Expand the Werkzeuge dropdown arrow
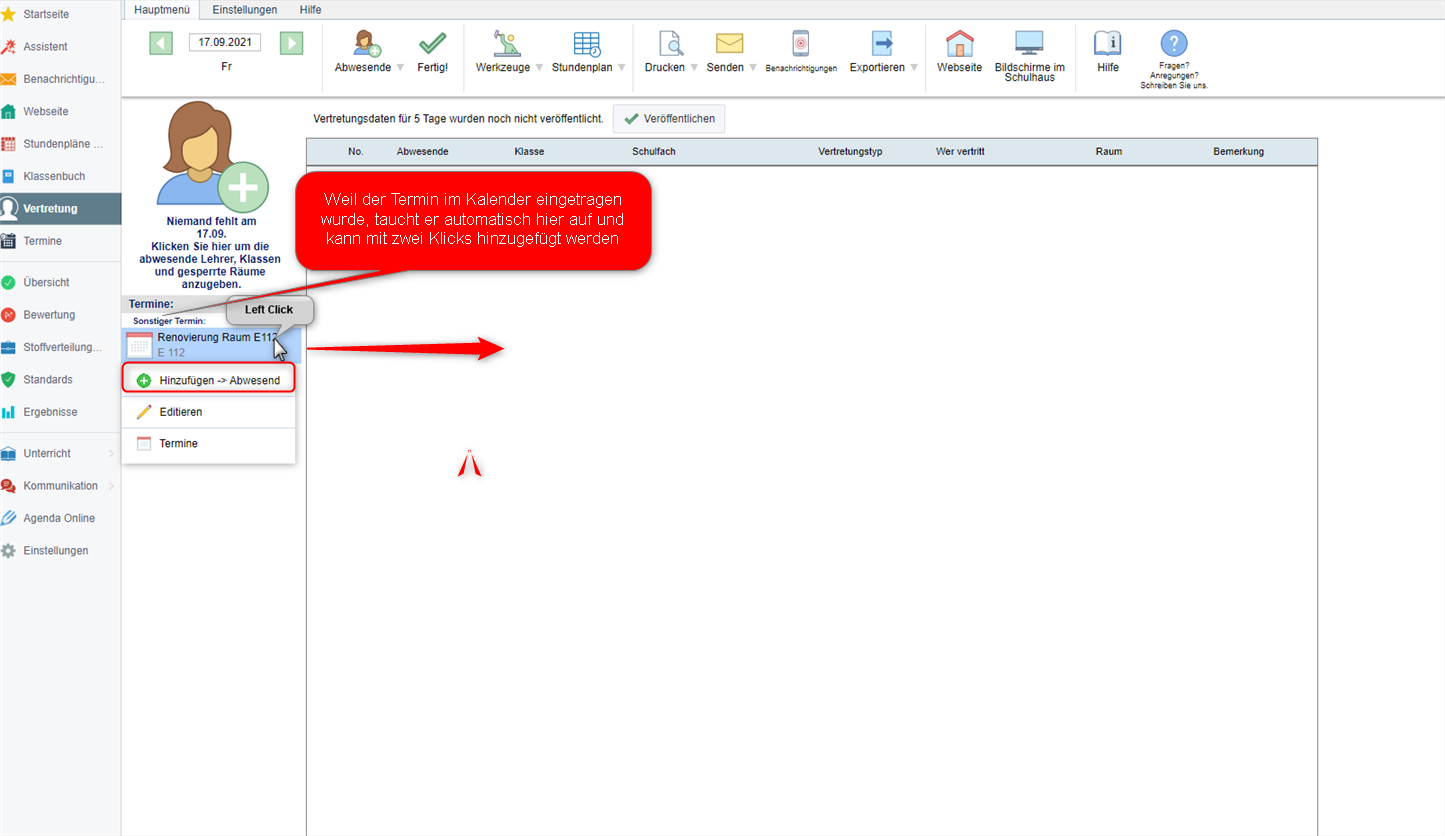The height and width of the screenshot is (836, 1445). [540, 68]
